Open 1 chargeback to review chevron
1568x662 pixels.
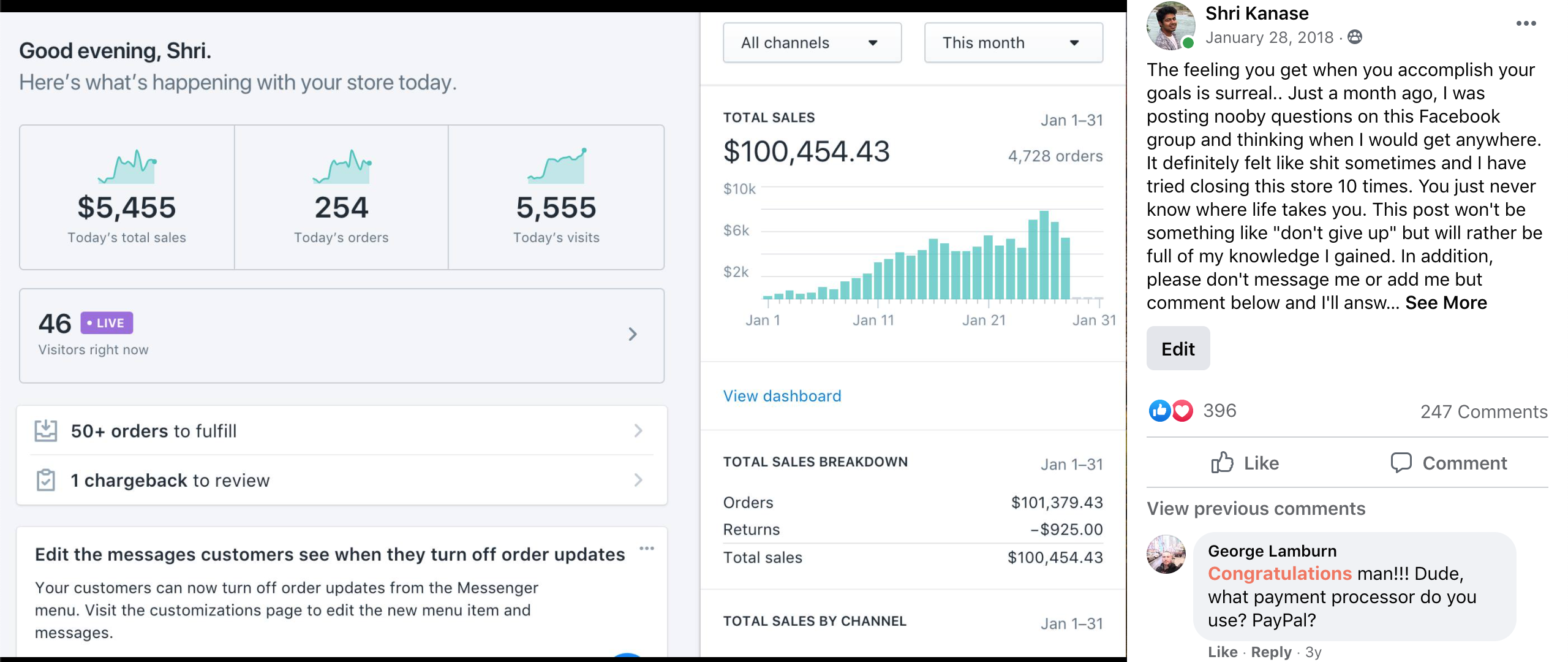pyautogui.click(x=638, y=480)
